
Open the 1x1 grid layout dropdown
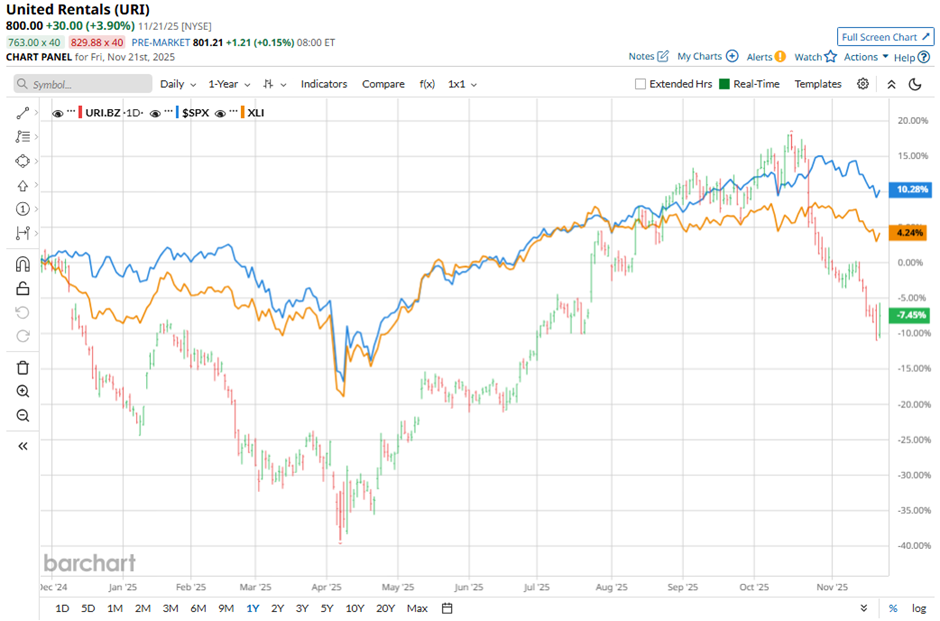pyautogui.click(x=462, y=85)
